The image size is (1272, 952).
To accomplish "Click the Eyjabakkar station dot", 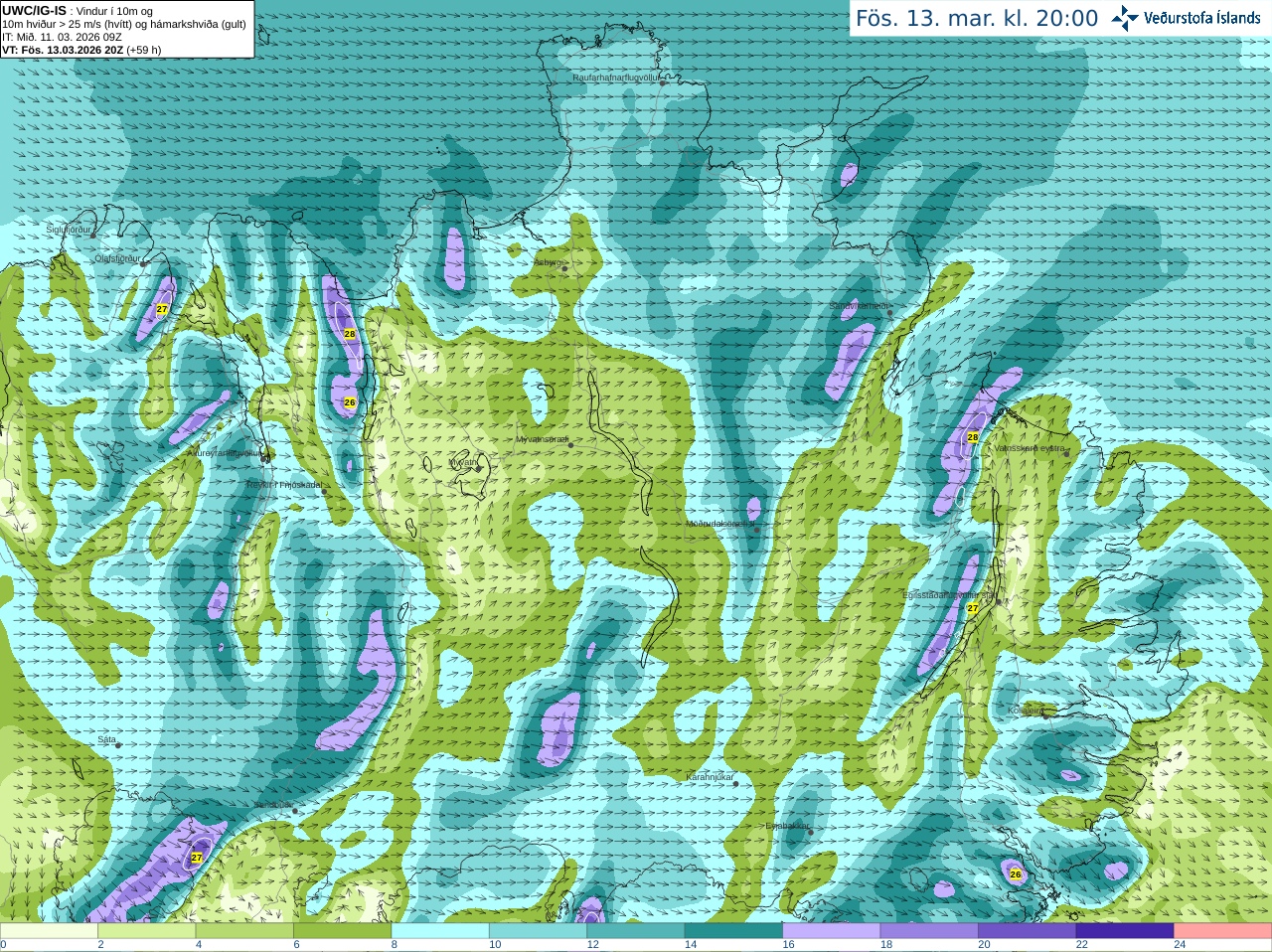I will click(811, 832).
